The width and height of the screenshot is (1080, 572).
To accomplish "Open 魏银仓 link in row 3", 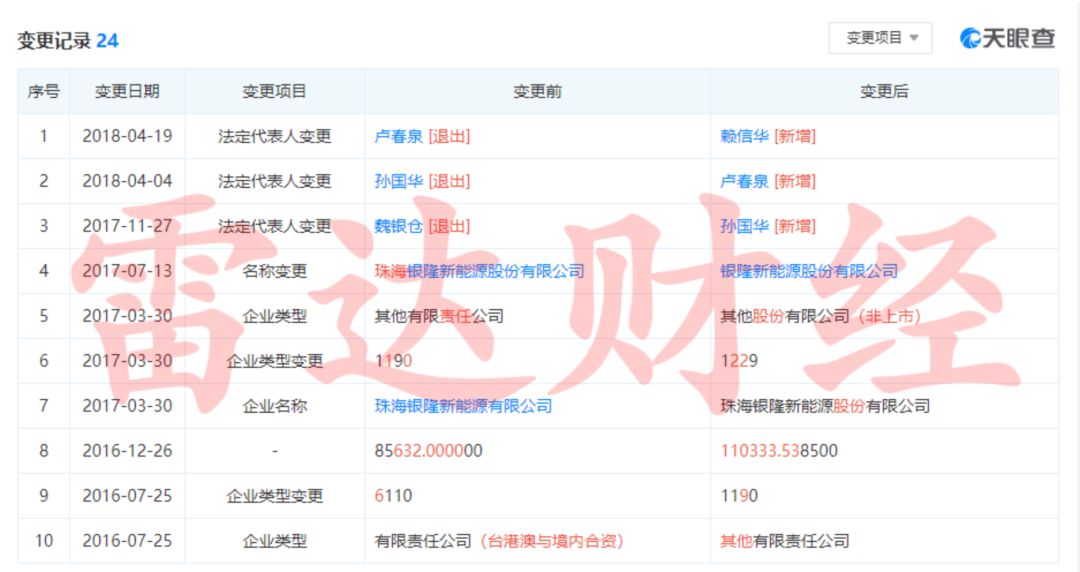I will pyautogui.click(x=398, y=226).
